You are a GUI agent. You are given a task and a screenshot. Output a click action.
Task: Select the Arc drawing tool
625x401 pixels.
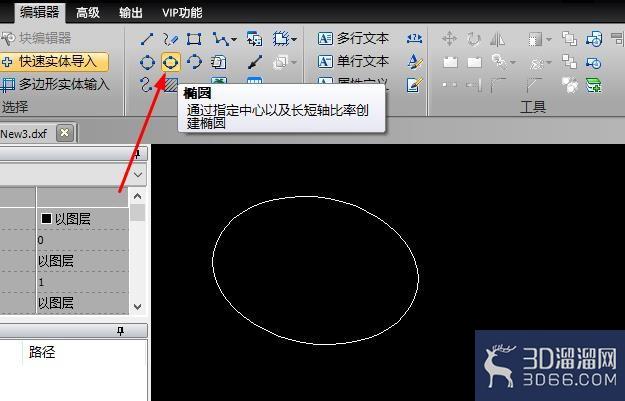(194, 63)
